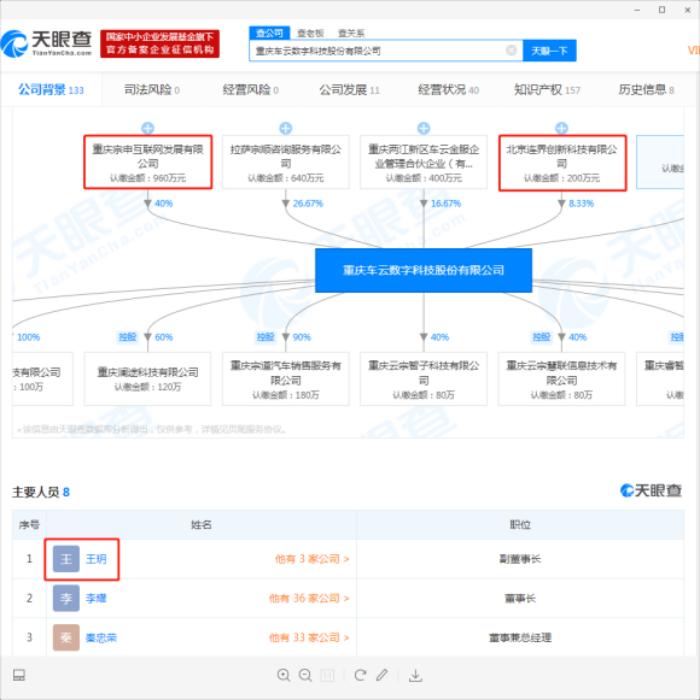This screenshot has height=700, width=700.
Task: Expand plus above 北京造界创新科技有限公司
Action: point(562,128)
